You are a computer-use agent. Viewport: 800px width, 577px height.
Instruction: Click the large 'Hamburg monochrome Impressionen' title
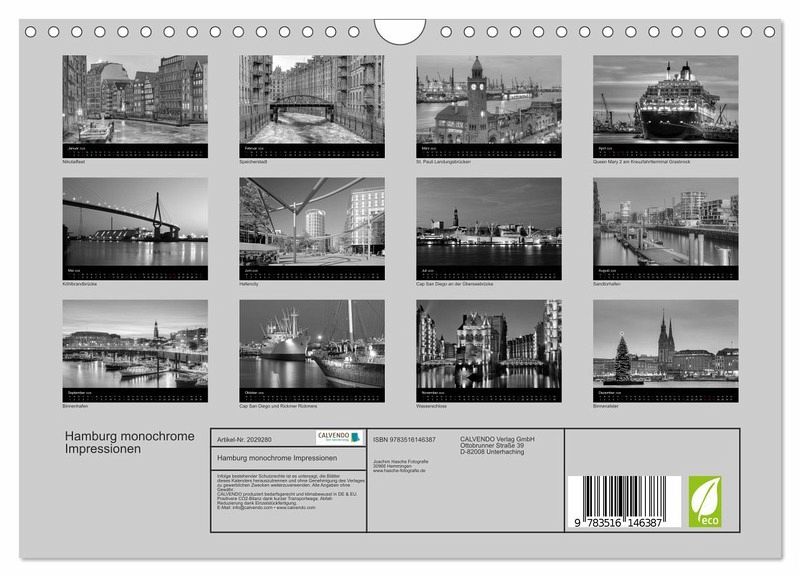pos(130,442)
